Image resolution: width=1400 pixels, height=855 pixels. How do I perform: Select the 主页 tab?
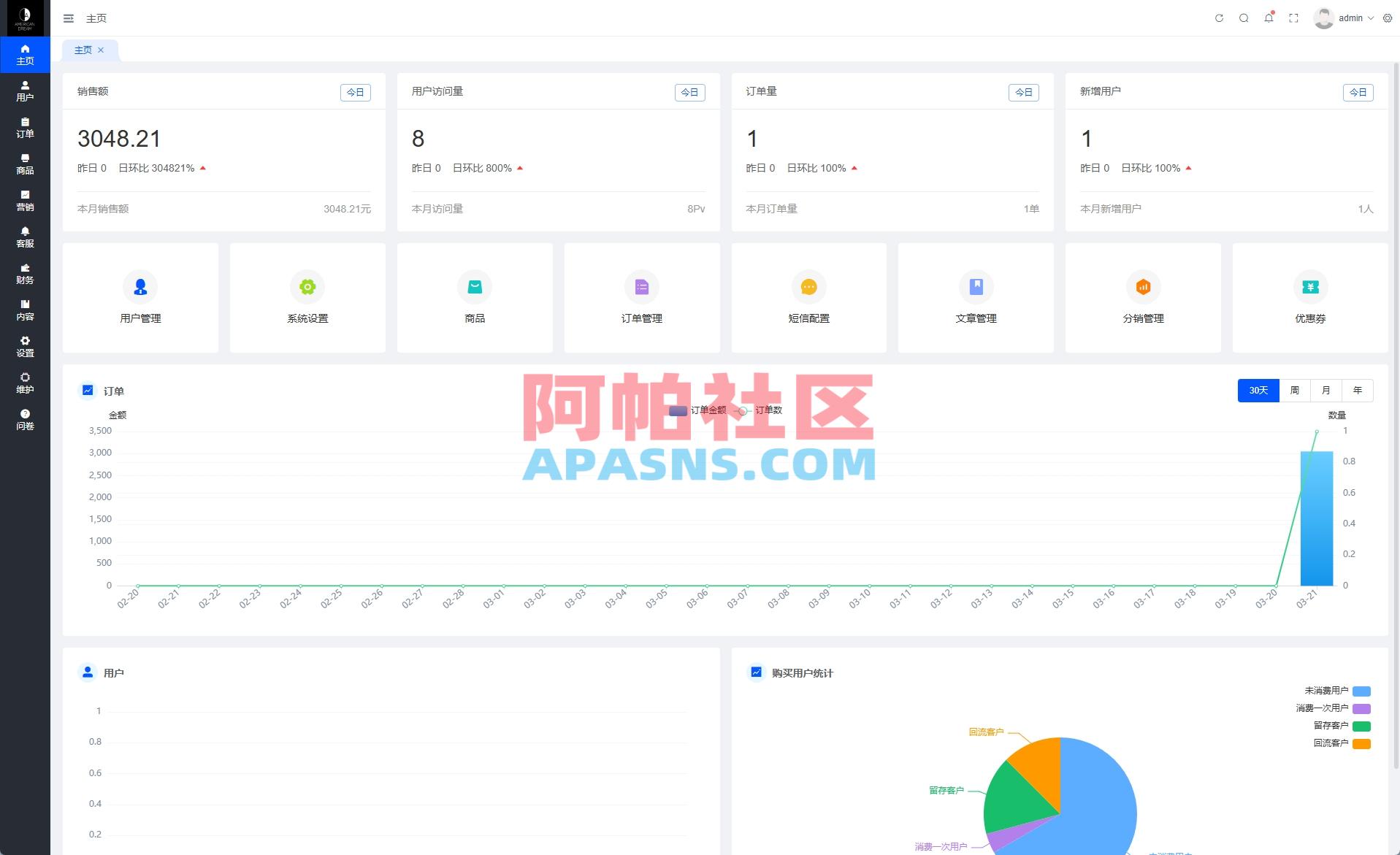pyautogui.click(x=82, y=50)
